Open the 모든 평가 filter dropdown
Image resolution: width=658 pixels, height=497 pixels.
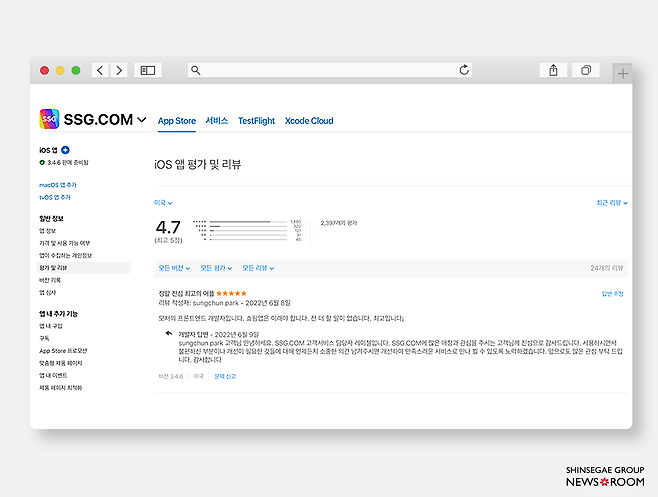tap(218, 268)
